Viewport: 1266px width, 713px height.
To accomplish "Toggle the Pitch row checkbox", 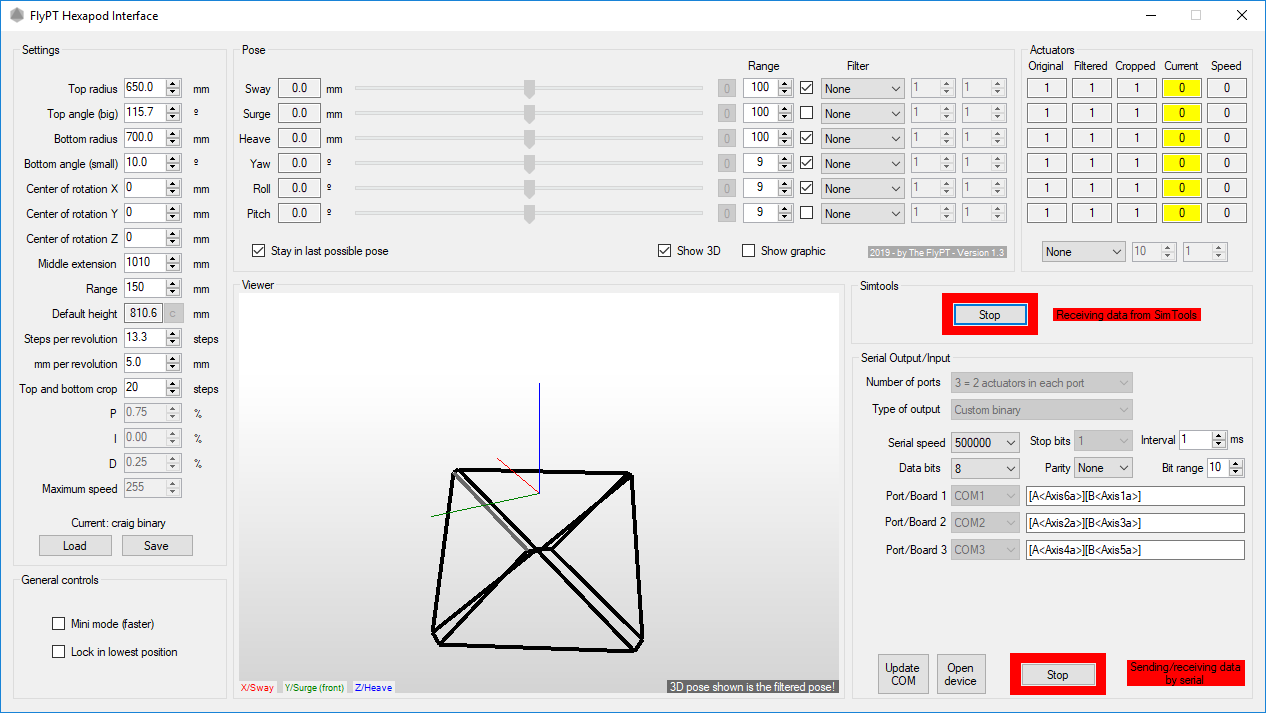I will [806, 213].
